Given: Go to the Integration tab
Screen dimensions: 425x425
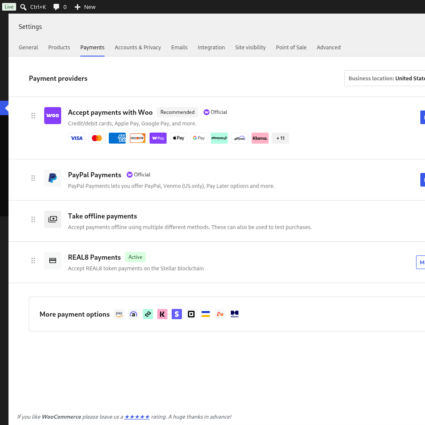Looking at the screenshot, I should coord(211,47).
